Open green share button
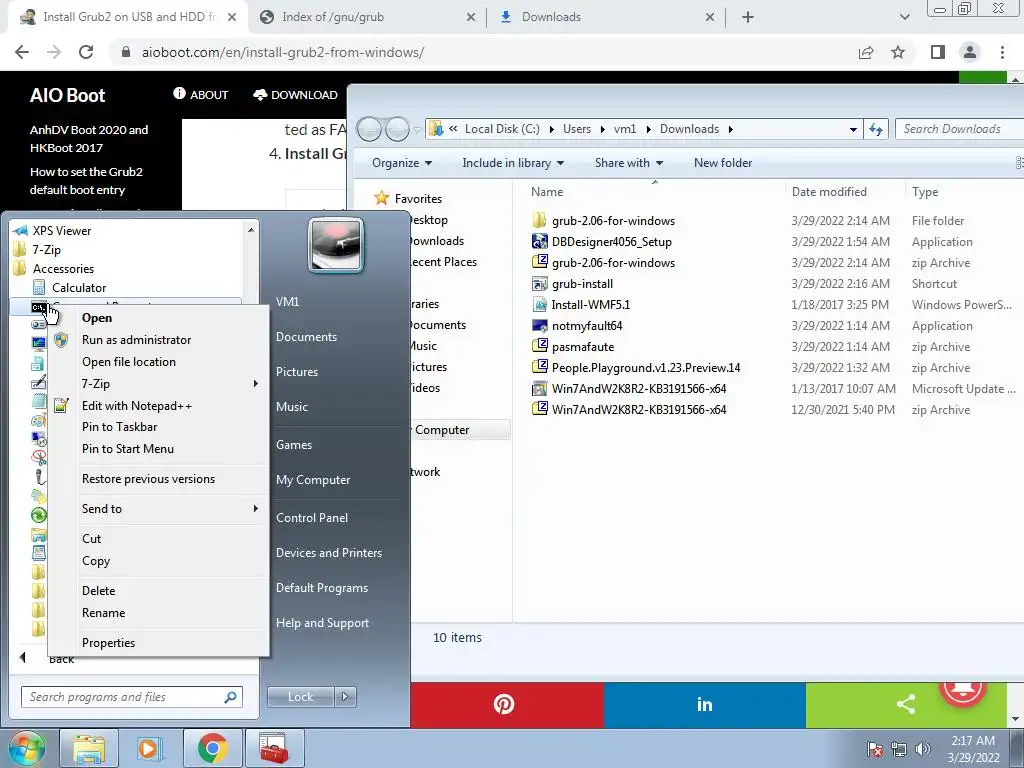 pyautogui.click(x=906, y=705)
